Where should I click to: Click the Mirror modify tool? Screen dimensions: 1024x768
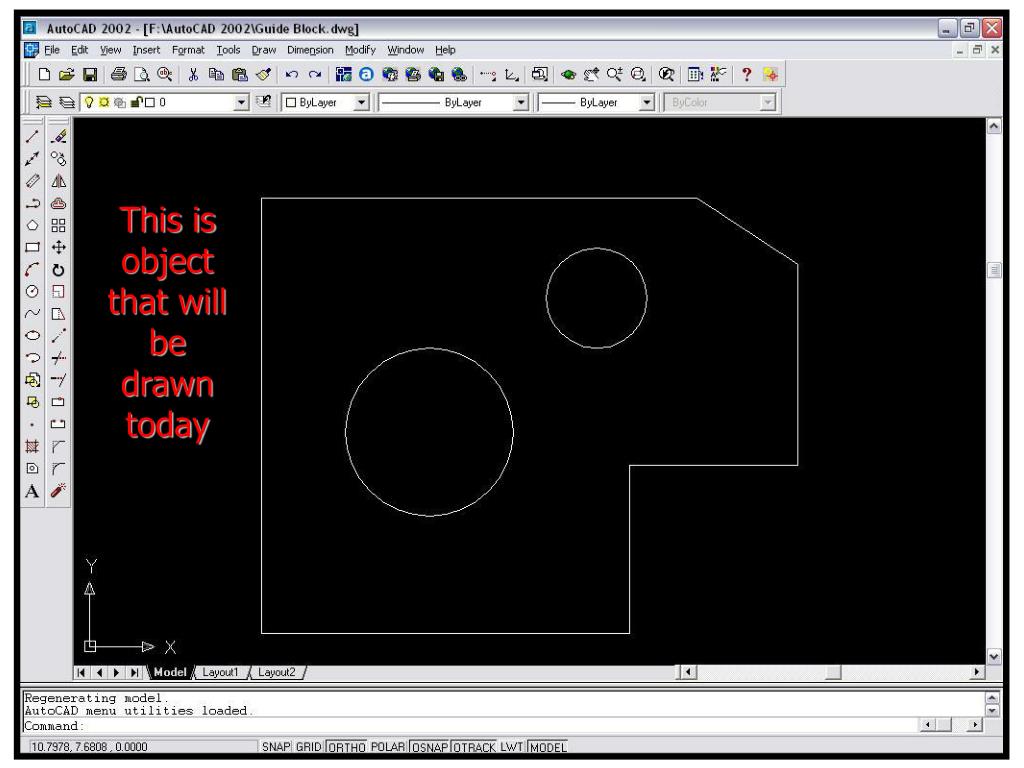(58, 181)
